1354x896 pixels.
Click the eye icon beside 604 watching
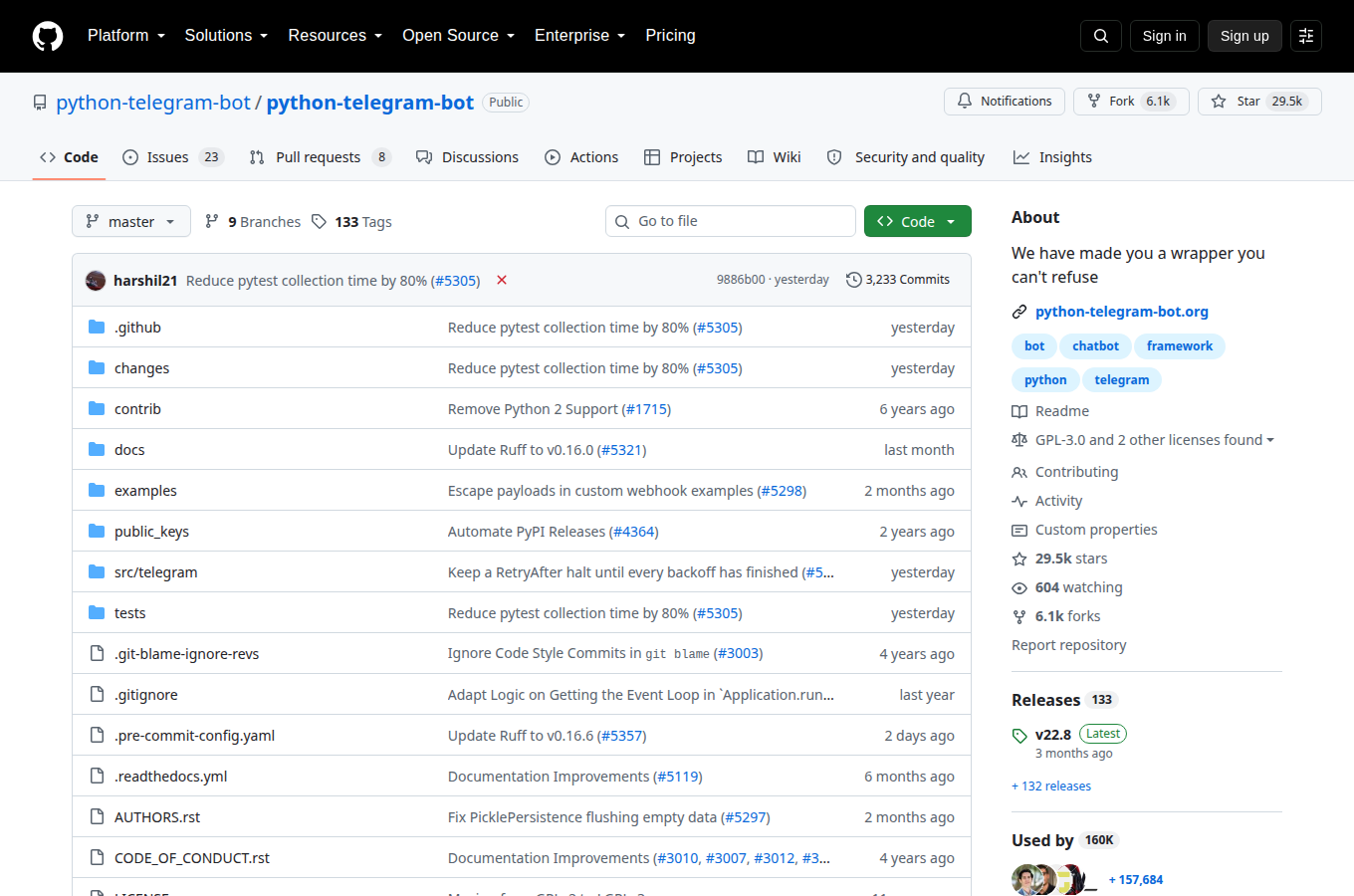[x=1019, y=587]
